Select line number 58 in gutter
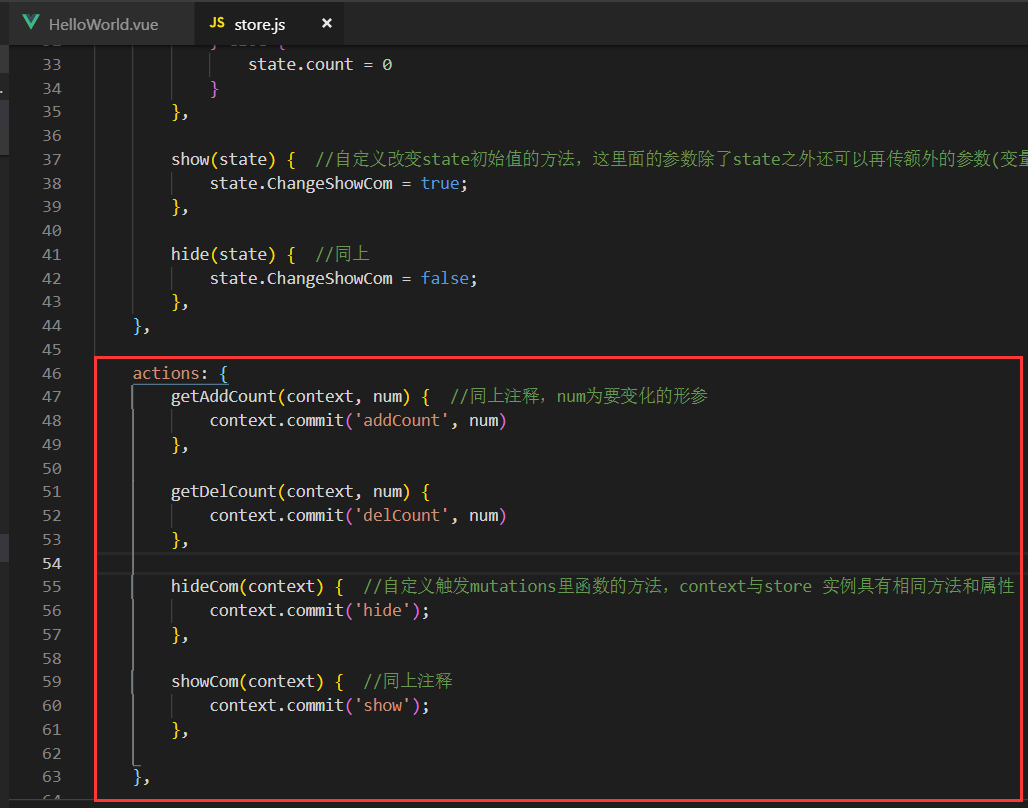The height and width of the screenshot is (808, 1028). 52,658
